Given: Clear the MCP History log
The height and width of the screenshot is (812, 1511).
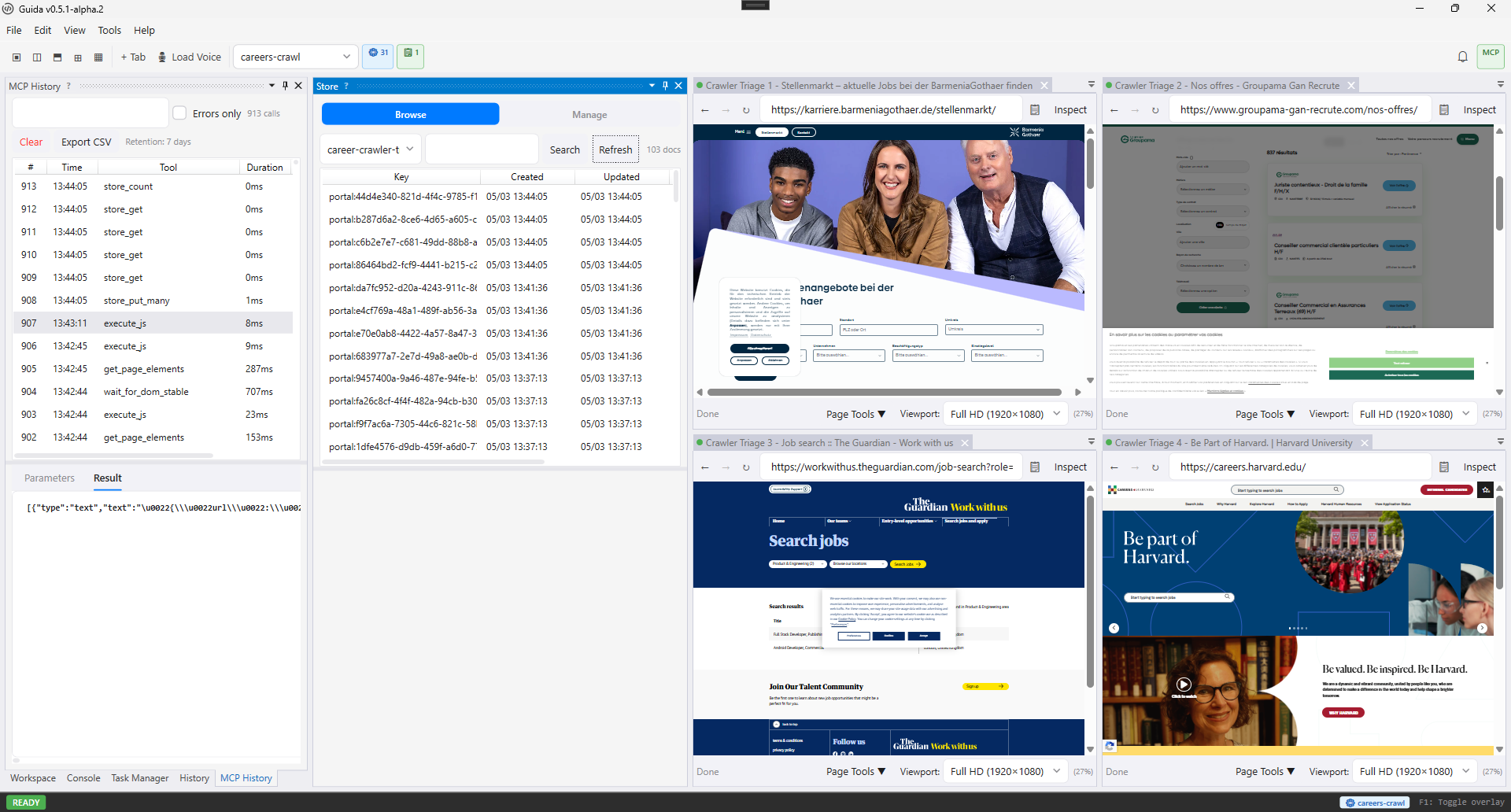Looking at the screenshot, I should pos(31,142).
